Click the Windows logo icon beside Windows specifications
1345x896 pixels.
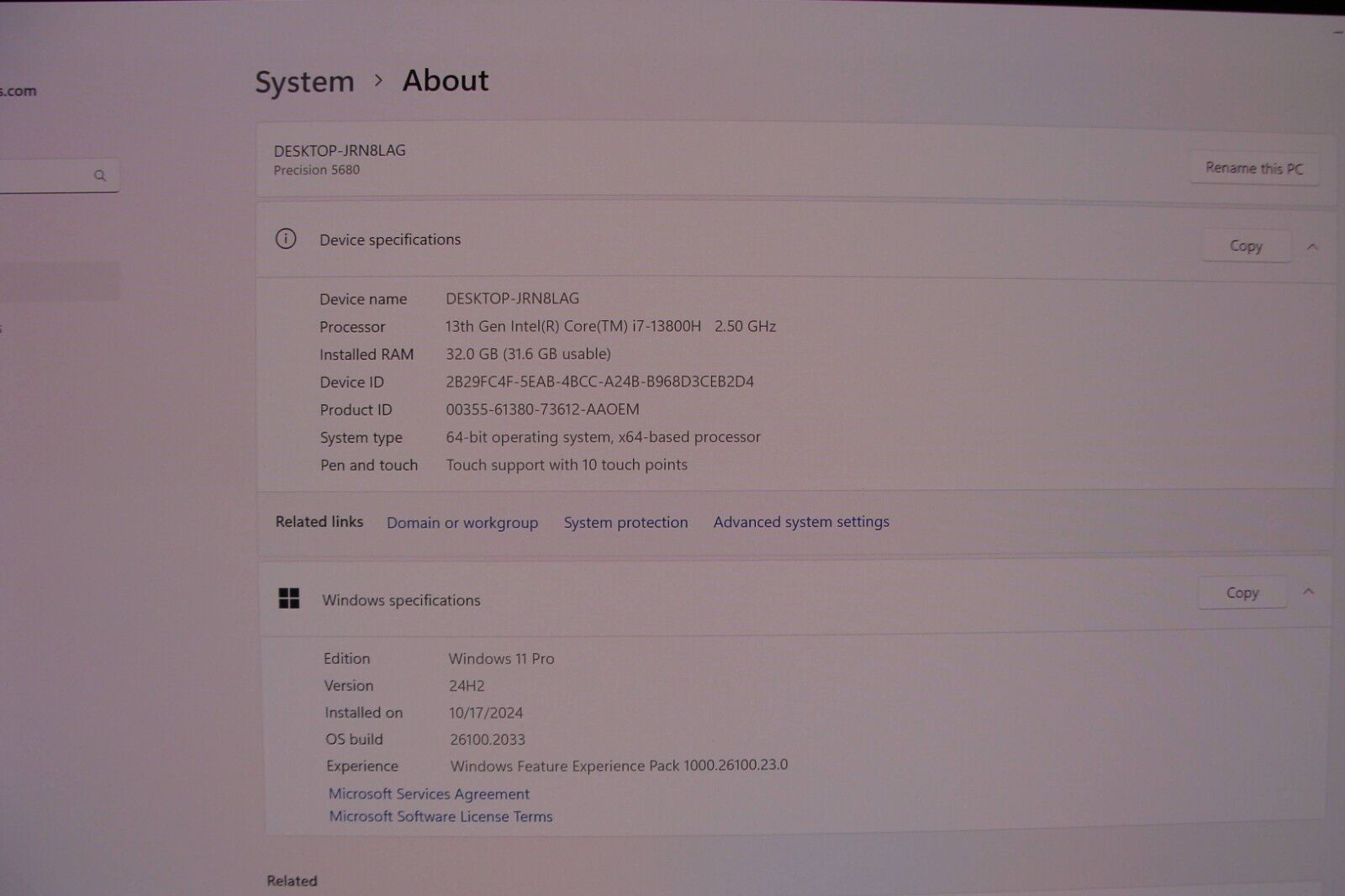tap(289, 598)
